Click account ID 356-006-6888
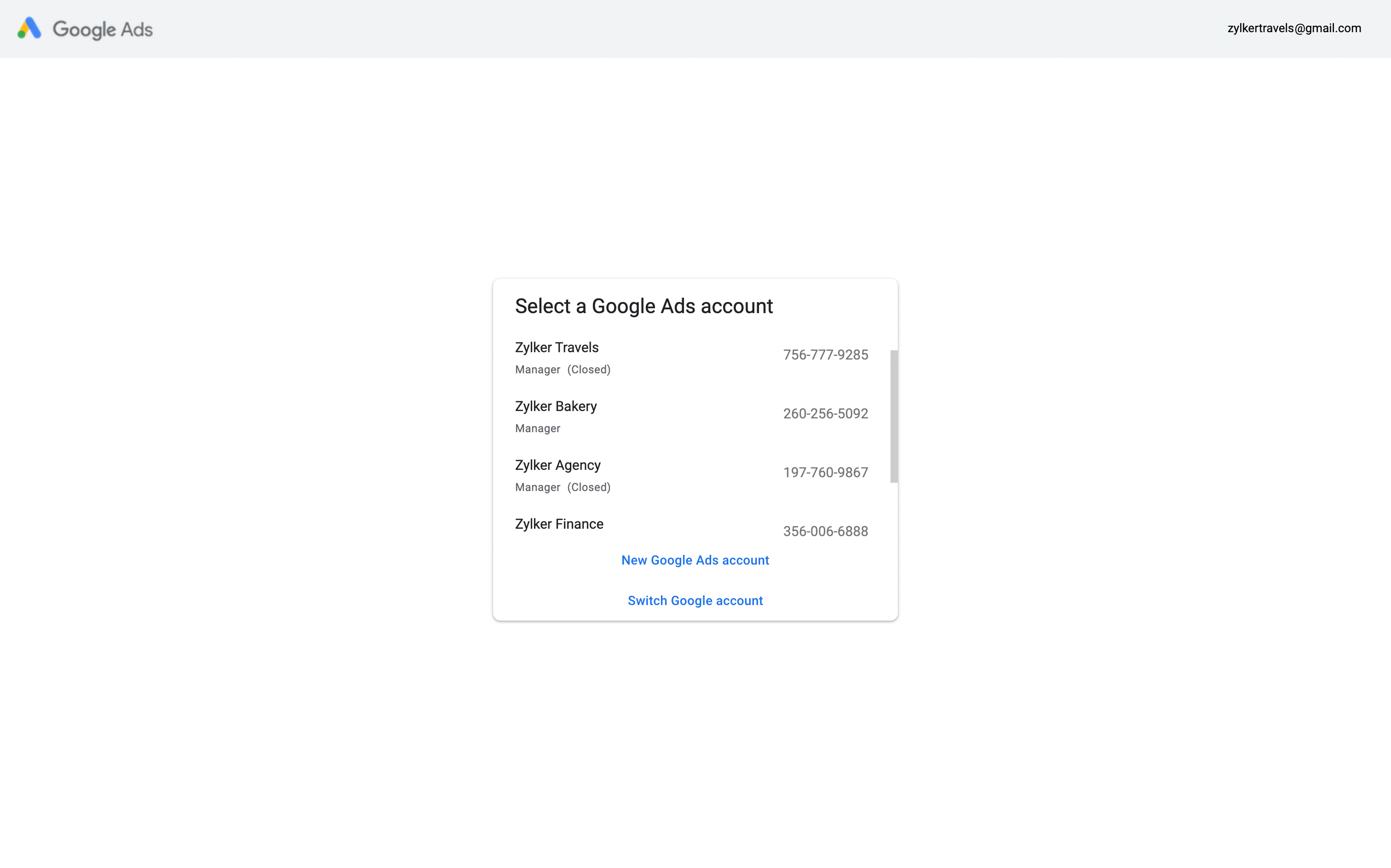Image resolution: width=1391 pixels, height=868 pixels. point(825,531)
